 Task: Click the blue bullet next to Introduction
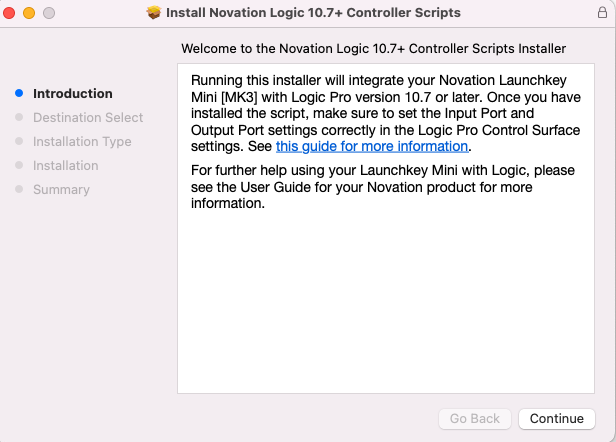[19, 93]
